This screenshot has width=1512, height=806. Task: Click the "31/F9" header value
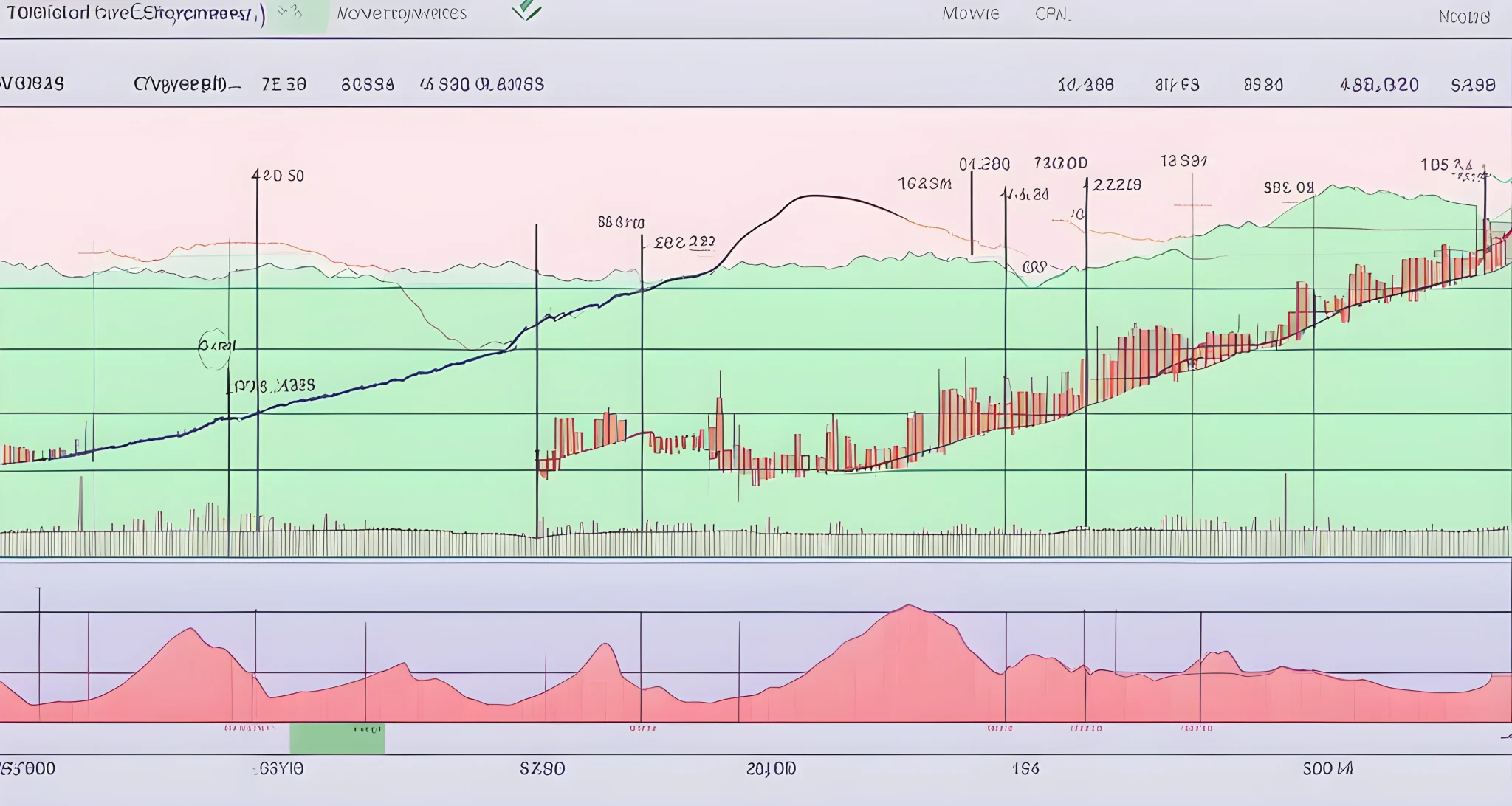[1177, 85]
